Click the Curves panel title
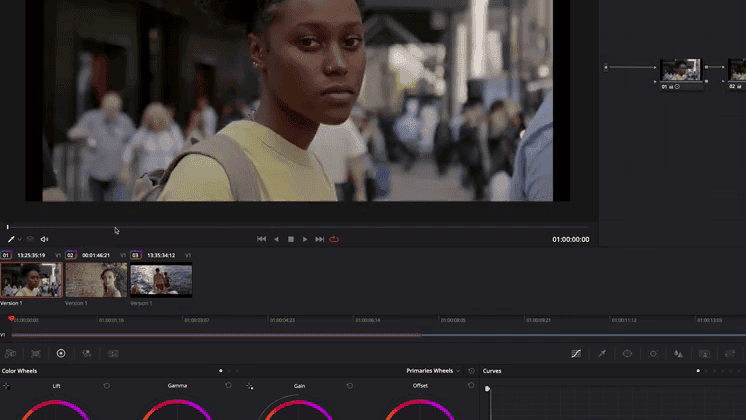Screen dimensions: 746x420 tap(492, 371)
